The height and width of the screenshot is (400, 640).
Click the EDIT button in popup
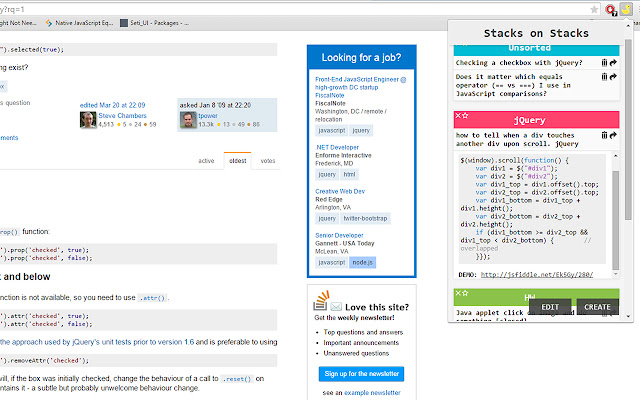(550, 307)
